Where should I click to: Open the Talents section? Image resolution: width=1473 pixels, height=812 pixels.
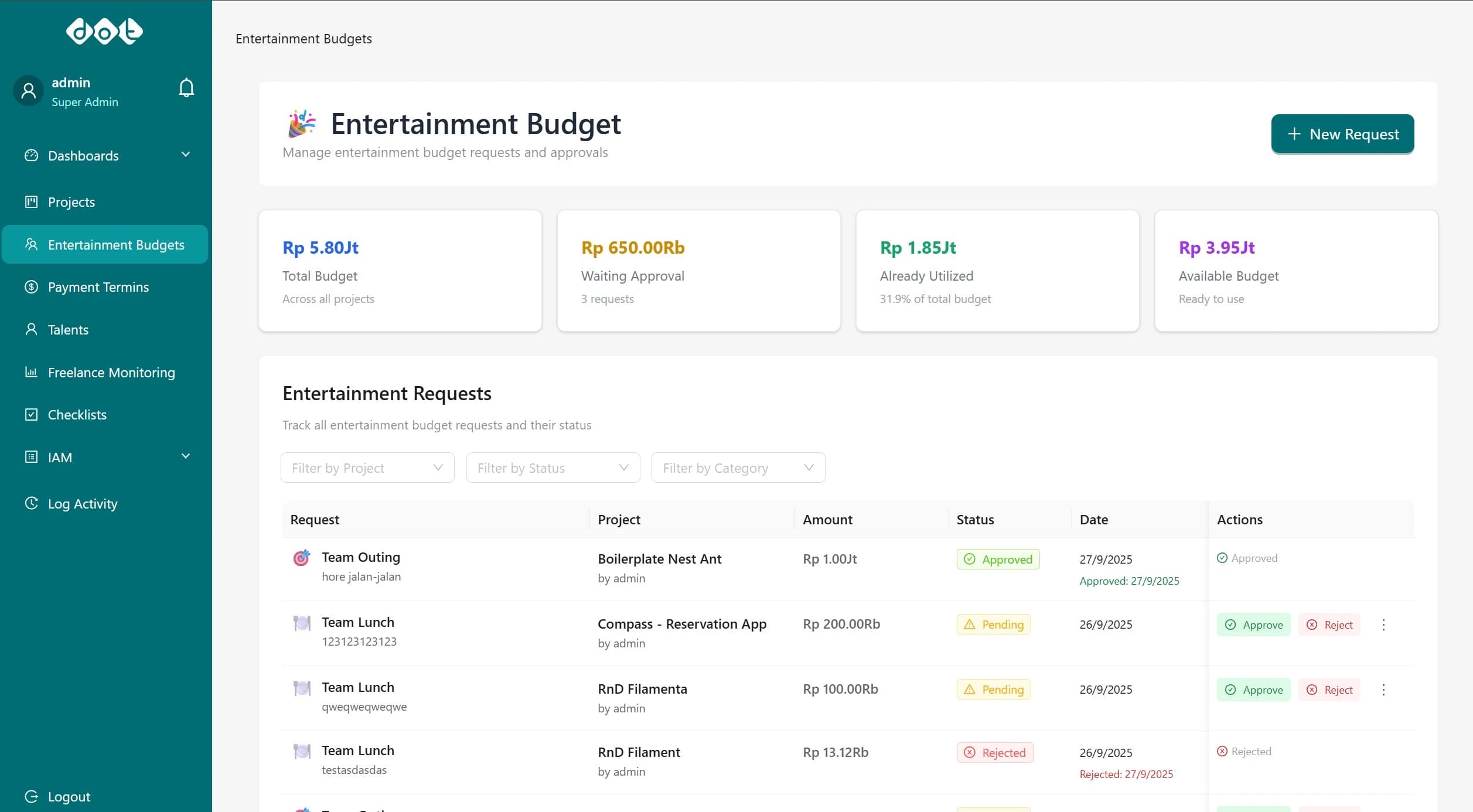point(67,329)
